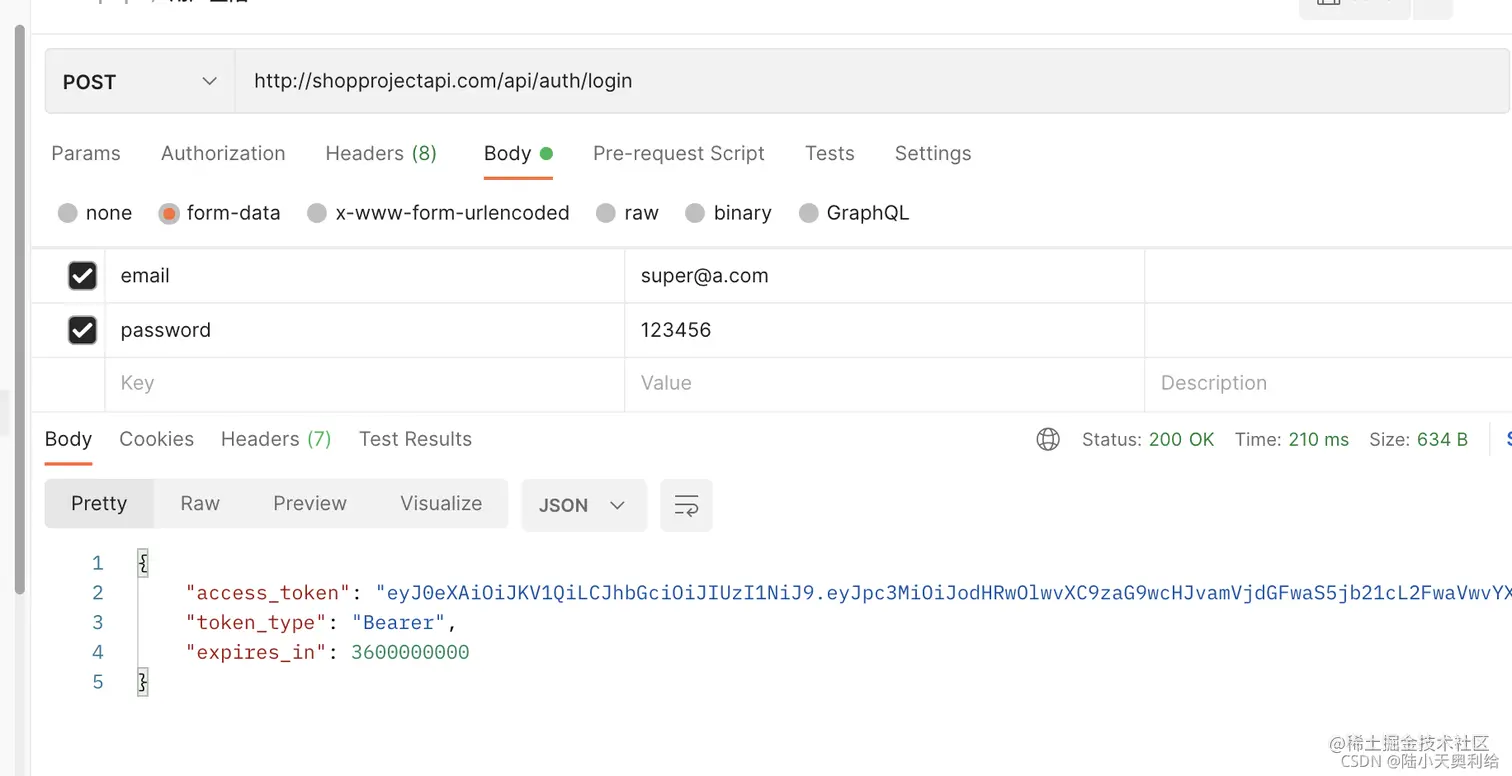Select the binary body type

coord(729,213)
